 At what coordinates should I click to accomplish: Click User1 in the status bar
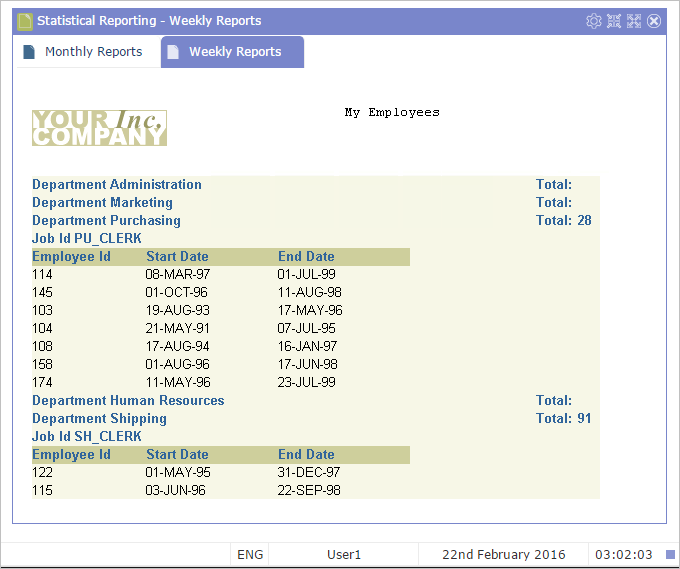pyautogui.click(x=344, y=555)
